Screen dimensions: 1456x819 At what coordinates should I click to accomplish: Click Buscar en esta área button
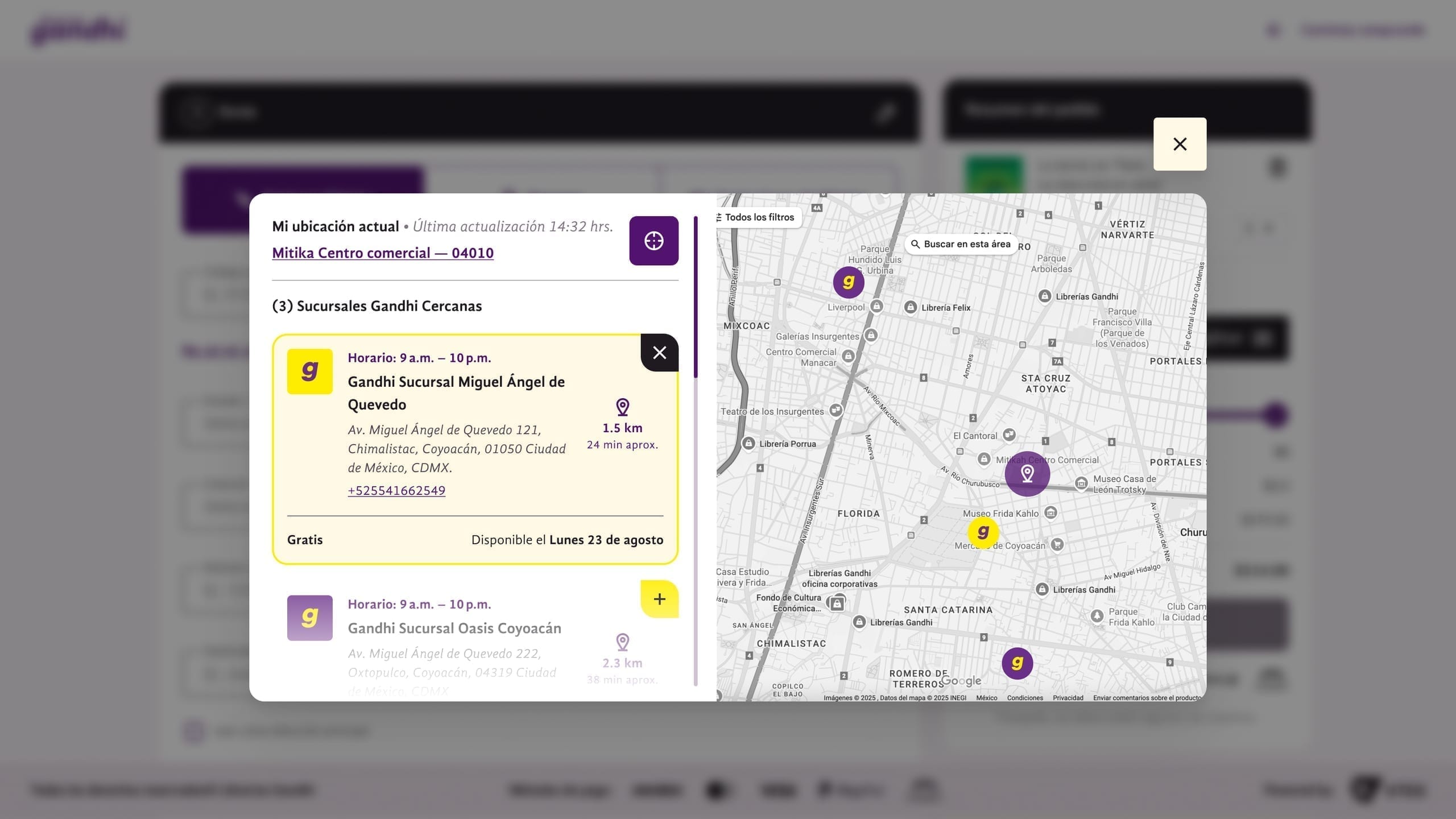(x=961, y=244)
